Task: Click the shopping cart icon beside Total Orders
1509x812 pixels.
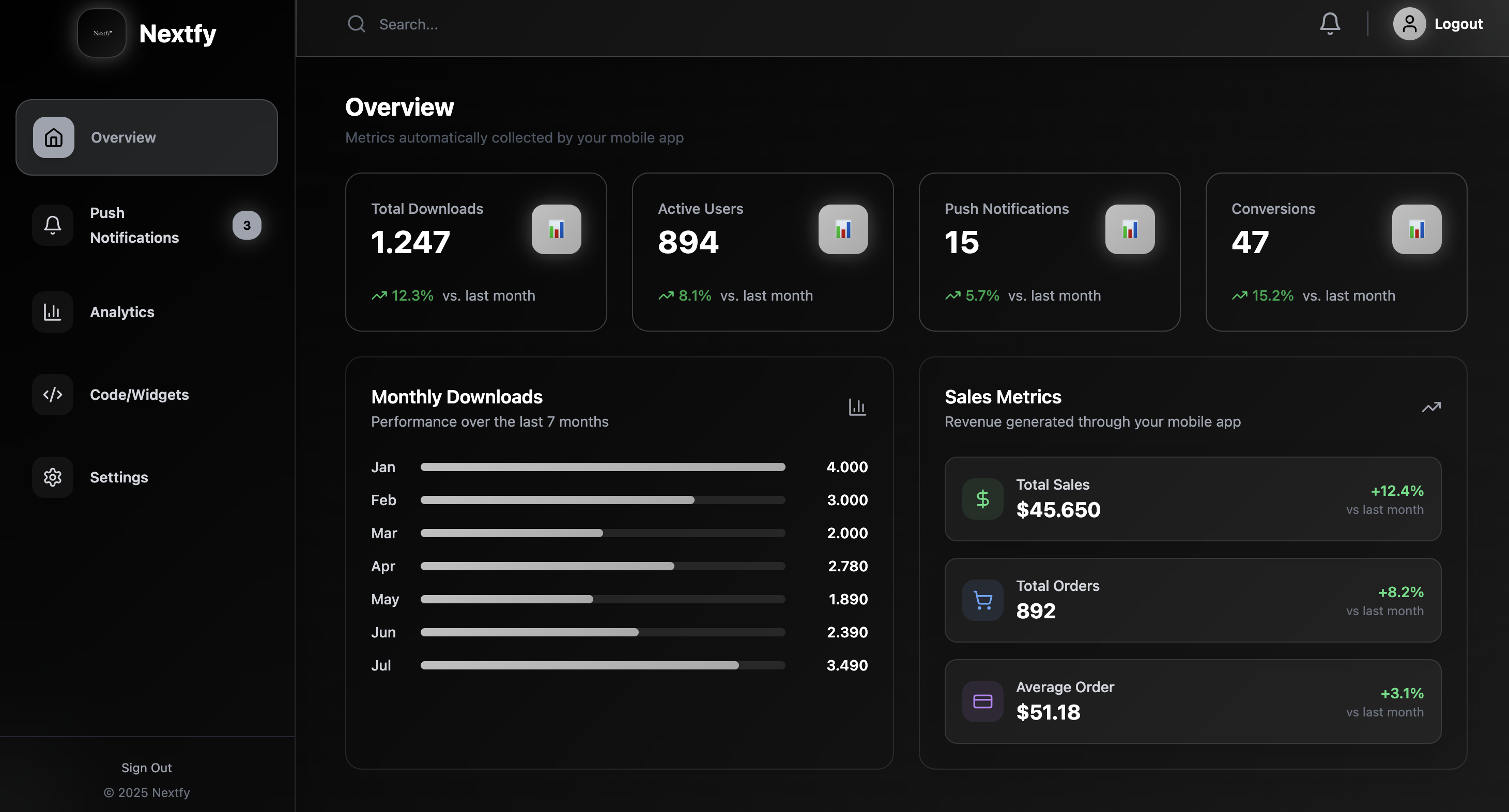Action: pyautogui.click(x=982, y=600)
